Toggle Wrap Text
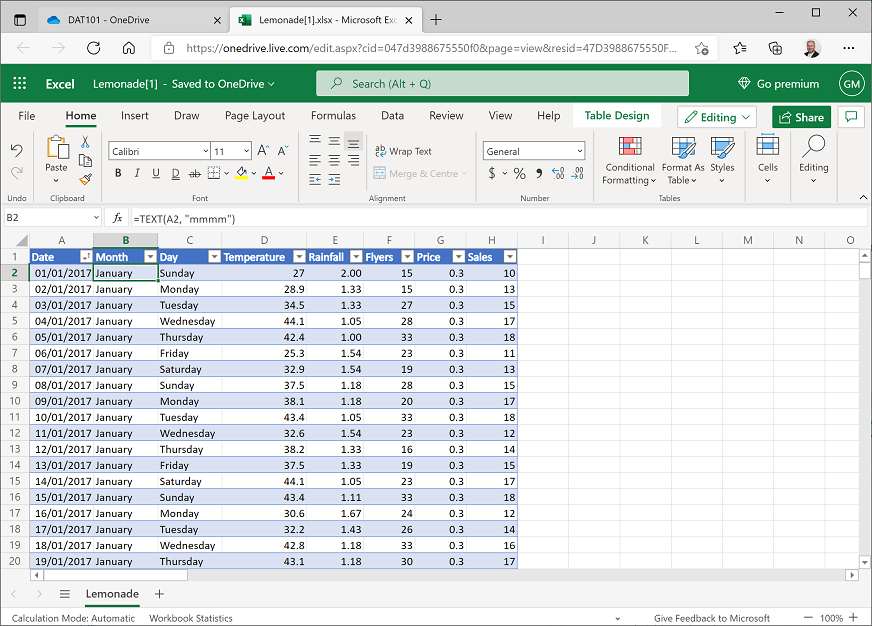 point(404,151)
